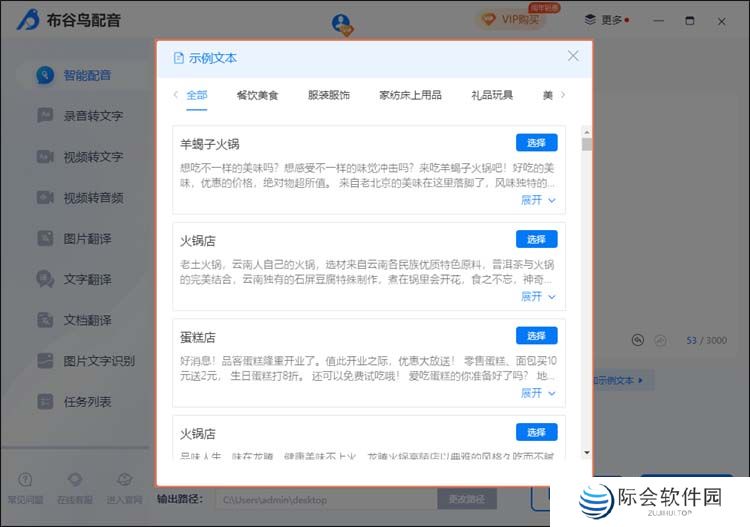This screenshot has width=750, height=527.
Task: Click the VIP购买 button
Action: pos(512,20)
